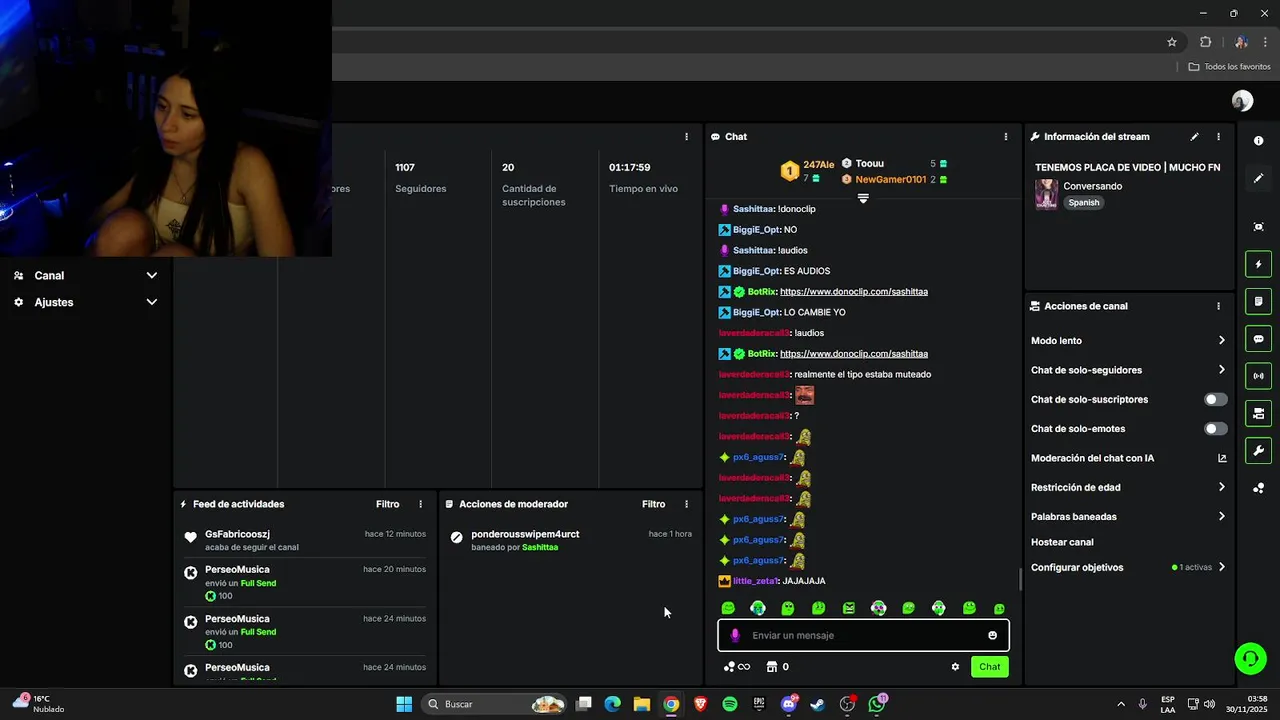
Task: Open the Moderación del chat con IA link icon
Action: tap(1222, 458)
